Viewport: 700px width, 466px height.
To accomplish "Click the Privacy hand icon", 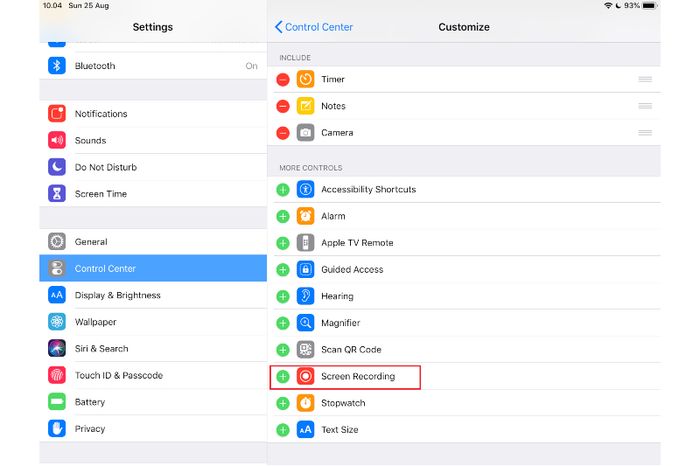I will pyautogui.click(x=57, y=429).
